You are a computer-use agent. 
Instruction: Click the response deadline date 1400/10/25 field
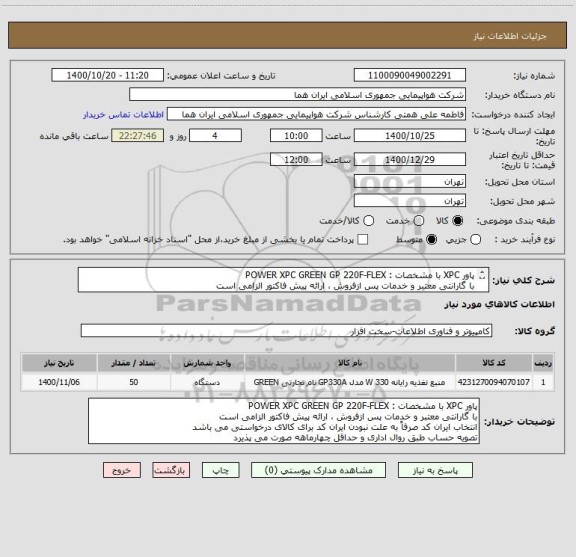click(x=410, y=136)
